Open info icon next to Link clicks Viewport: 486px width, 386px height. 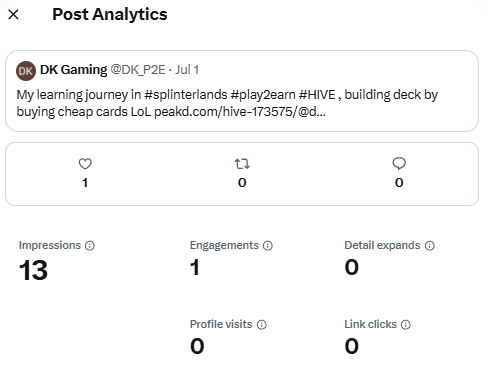click(406, 325)
